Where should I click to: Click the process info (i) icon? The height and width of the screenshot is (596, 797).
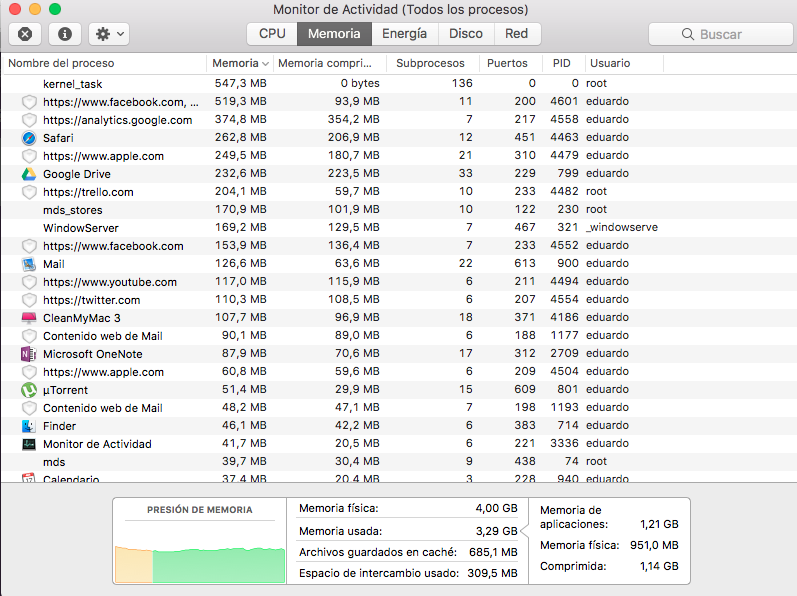coord(65,34)
